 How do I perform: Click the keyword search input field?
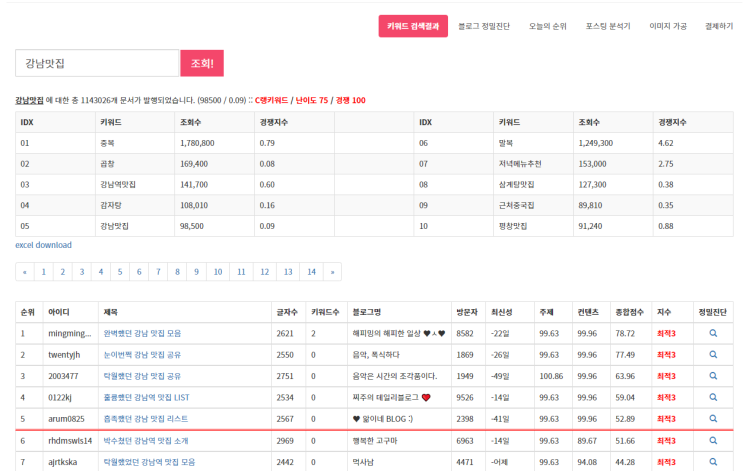[x=97, y=63]
